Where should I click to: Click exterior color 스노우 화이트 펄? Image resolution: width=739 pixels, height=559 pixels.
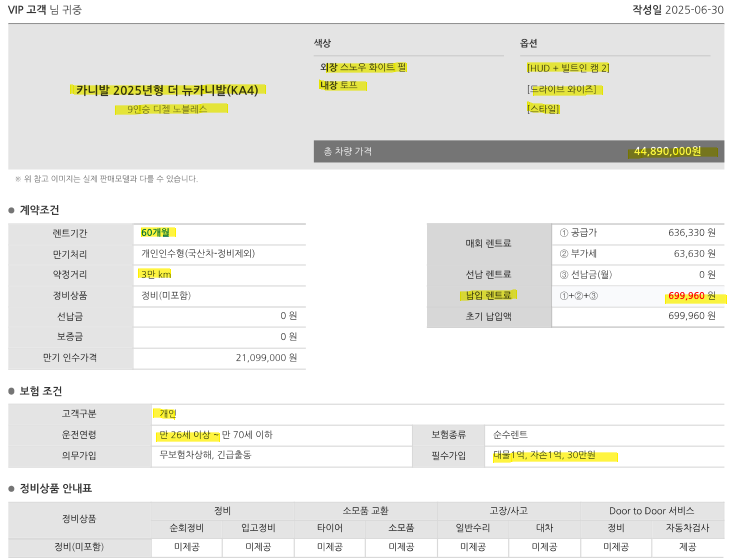373,67
